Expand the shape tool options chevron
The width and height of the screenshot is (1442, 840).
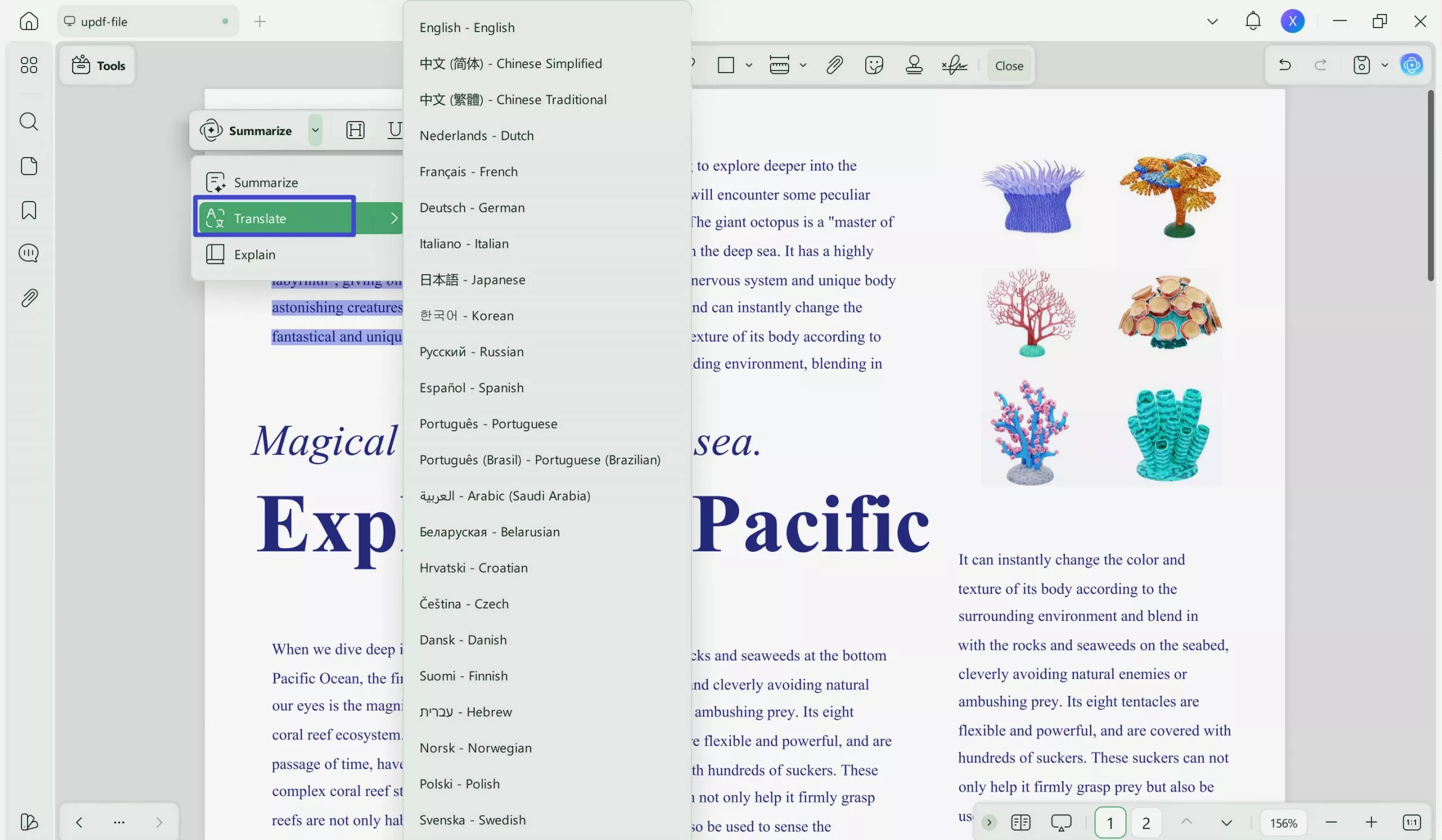(750, 65)
